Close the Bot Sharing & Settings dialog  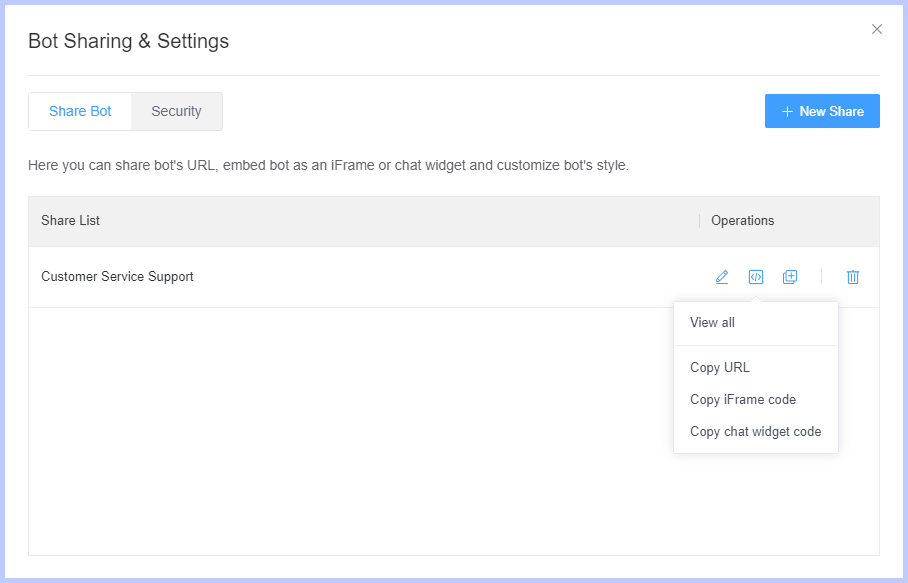pos(877,29)
